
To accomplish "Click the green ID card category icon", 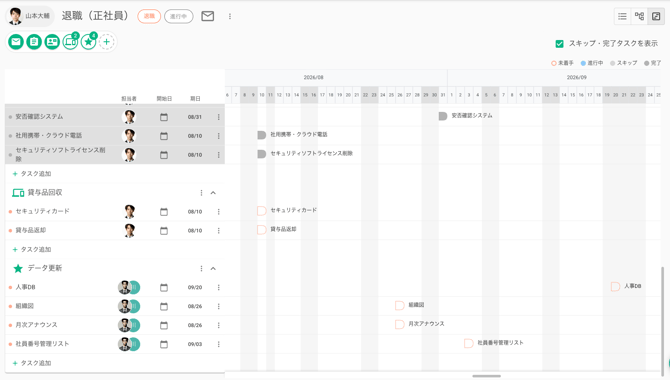I will tap(52, 42).
